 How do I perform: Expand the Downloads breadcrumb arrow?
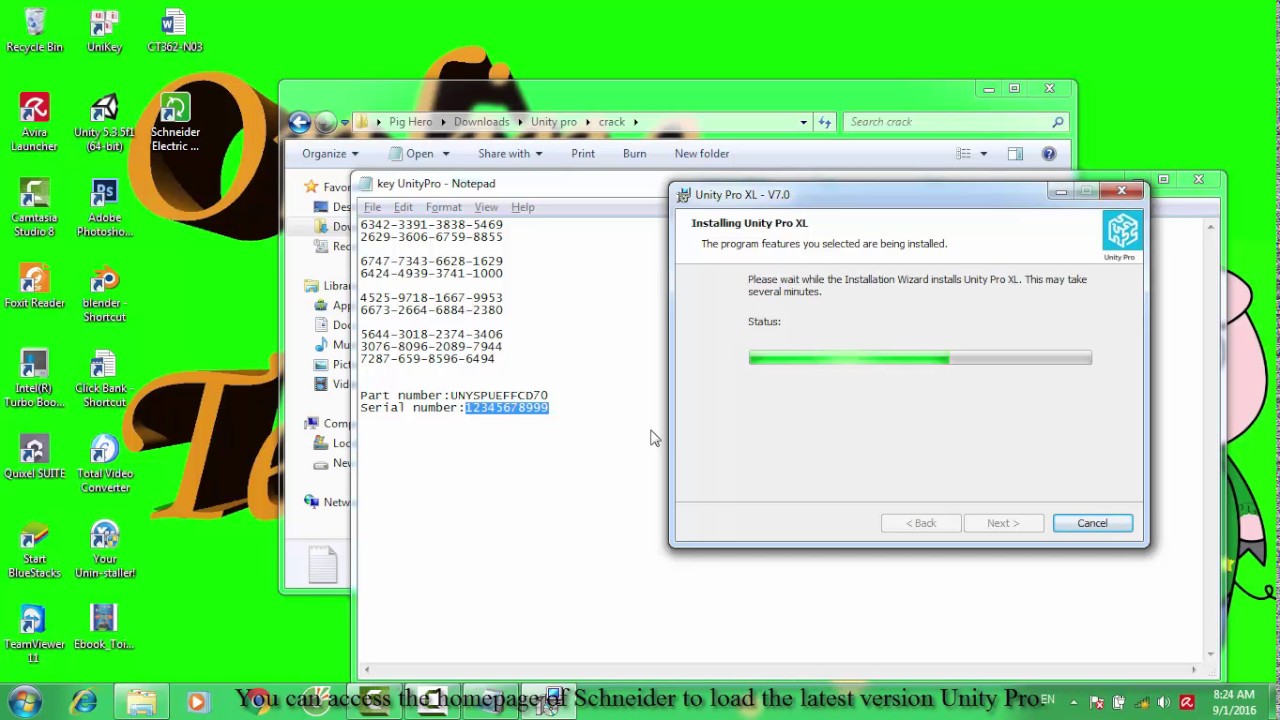coord(521,122)
